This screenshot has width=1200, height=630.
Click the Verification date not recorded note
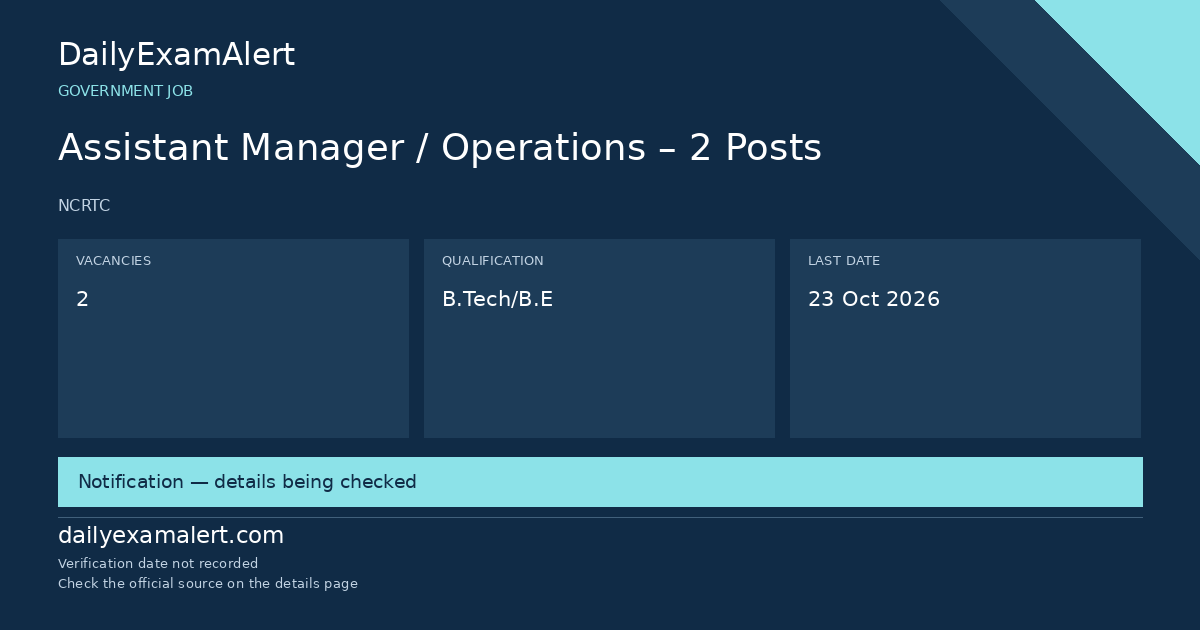click(158, 564)
